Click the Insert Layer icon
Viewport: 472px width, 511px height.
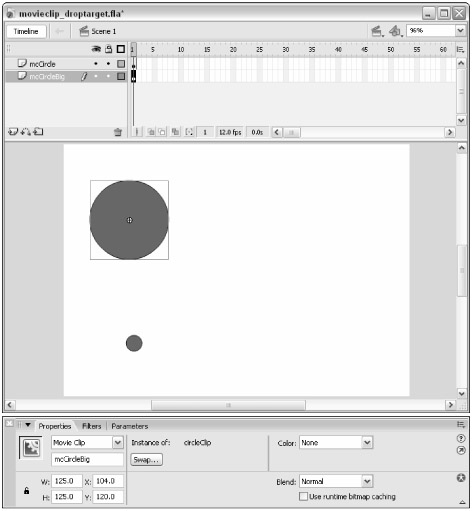tap(13, 132)
